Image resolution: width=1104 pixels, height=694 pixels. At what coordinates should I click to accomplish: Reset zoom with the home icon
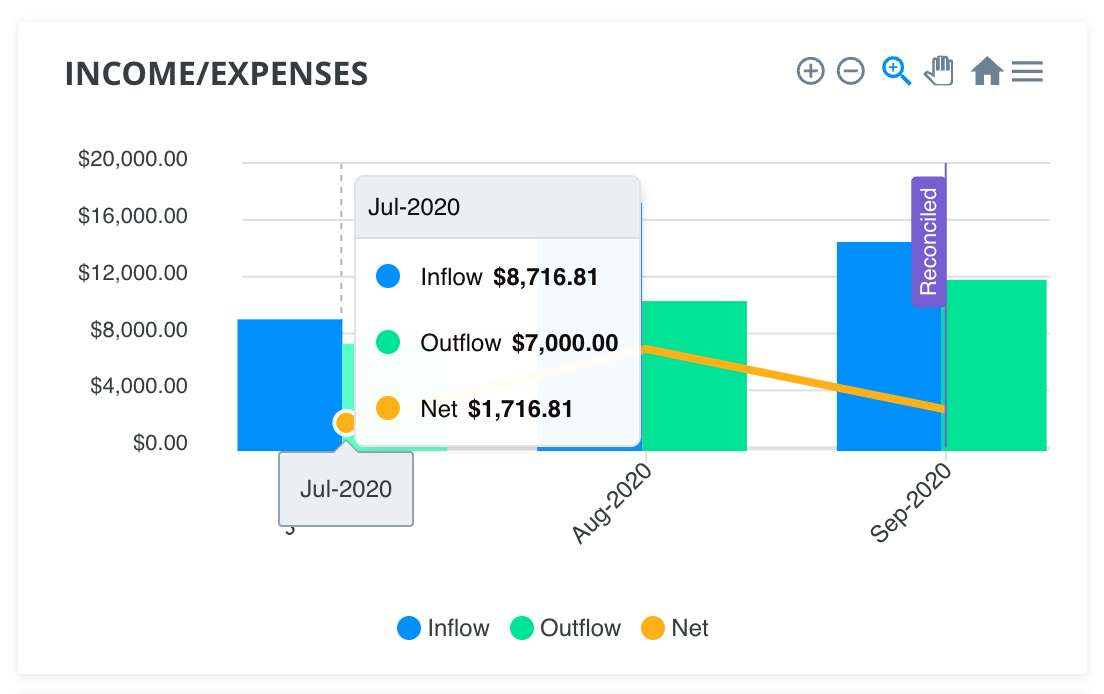[986, 71]
